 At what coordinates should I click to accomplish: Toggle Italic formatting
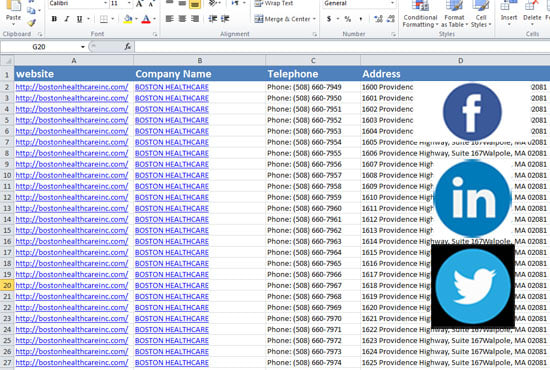(x=67, y=19)
